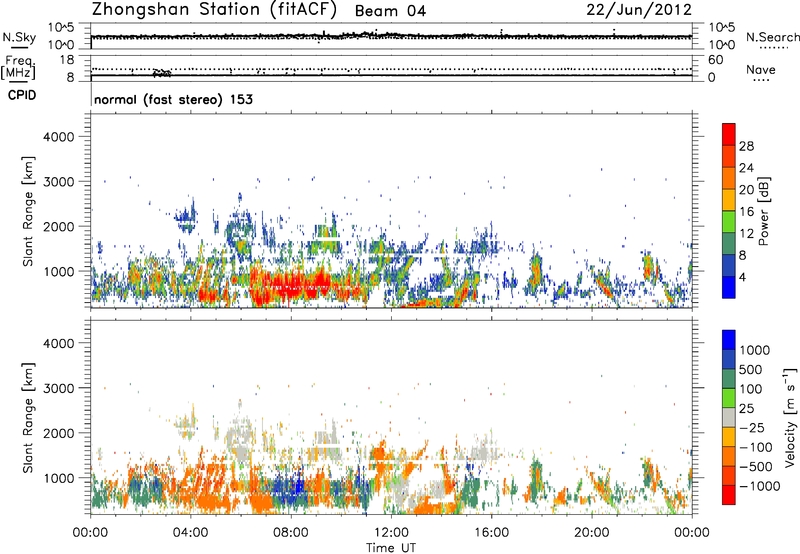Click 'Slant Range [km]' label of power panel
The width and height of the screenshot is (800, 554).
pos(28,211)
